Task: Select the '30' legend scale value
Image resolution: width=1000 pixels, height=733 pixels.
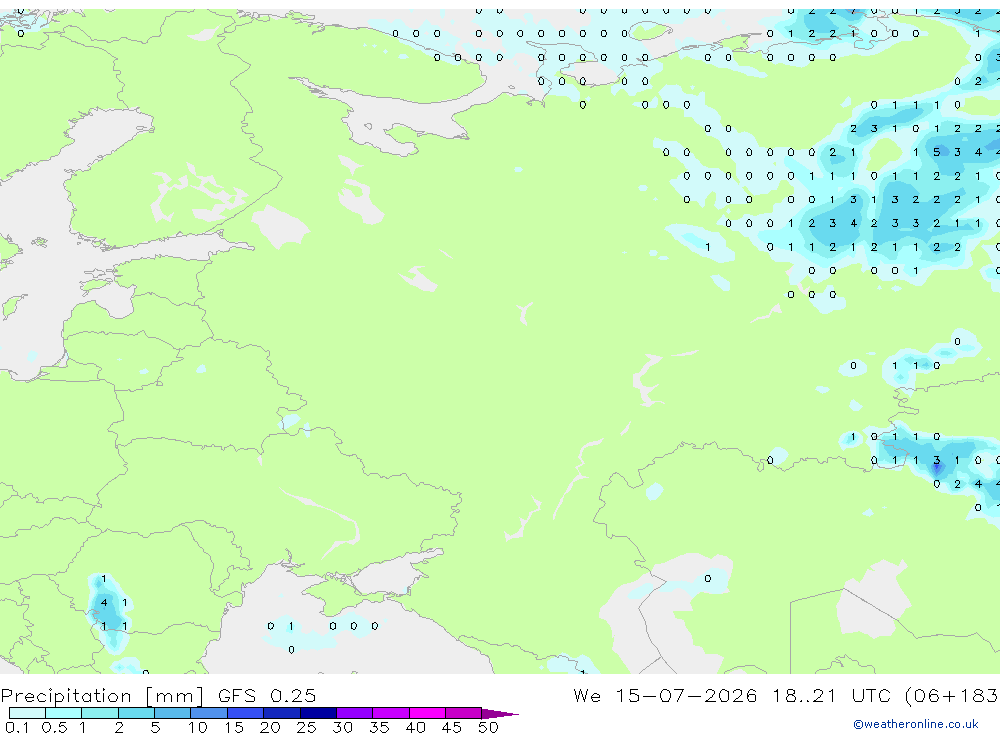Action: tap(342, 727)
